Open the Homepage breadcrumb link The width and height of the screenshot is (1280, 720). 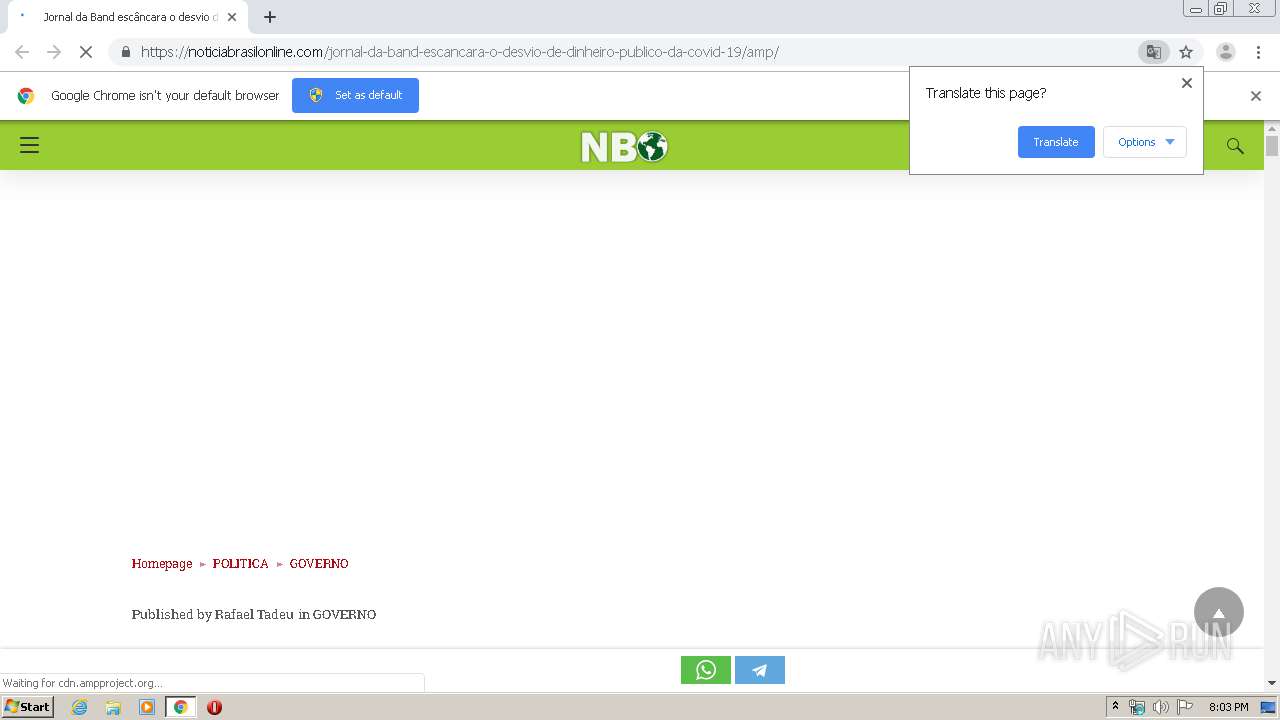pyautogui.click(x=162, y=564)
